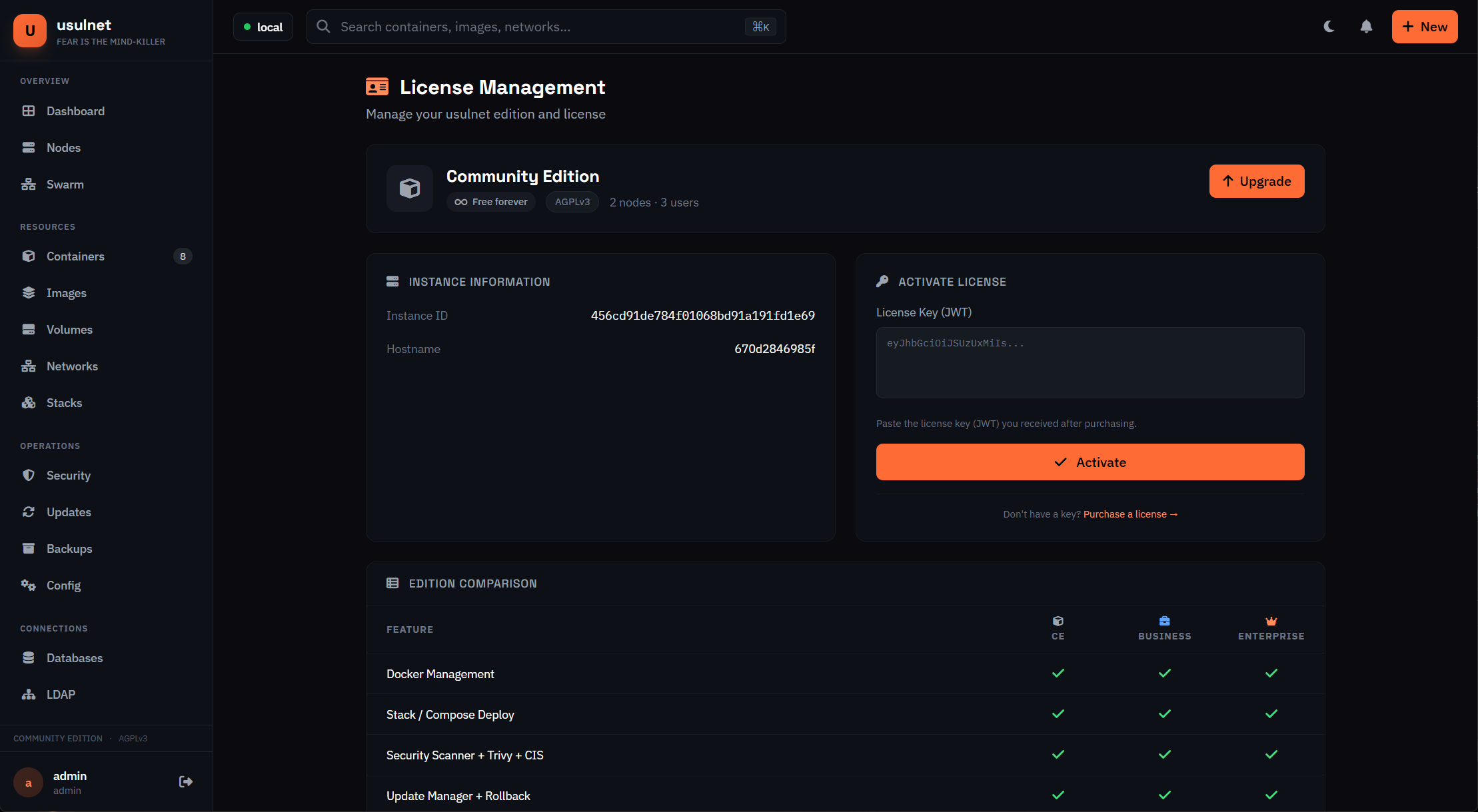Click the Stacks icon

coord(29,402)
